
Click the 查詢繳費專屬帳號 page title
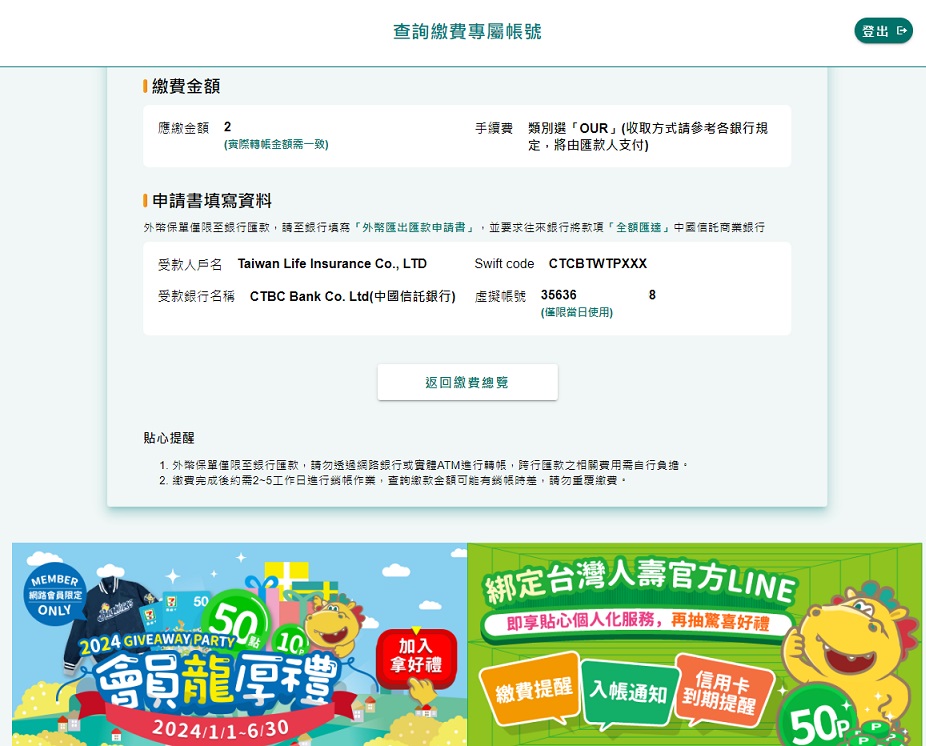click(467, 31)
